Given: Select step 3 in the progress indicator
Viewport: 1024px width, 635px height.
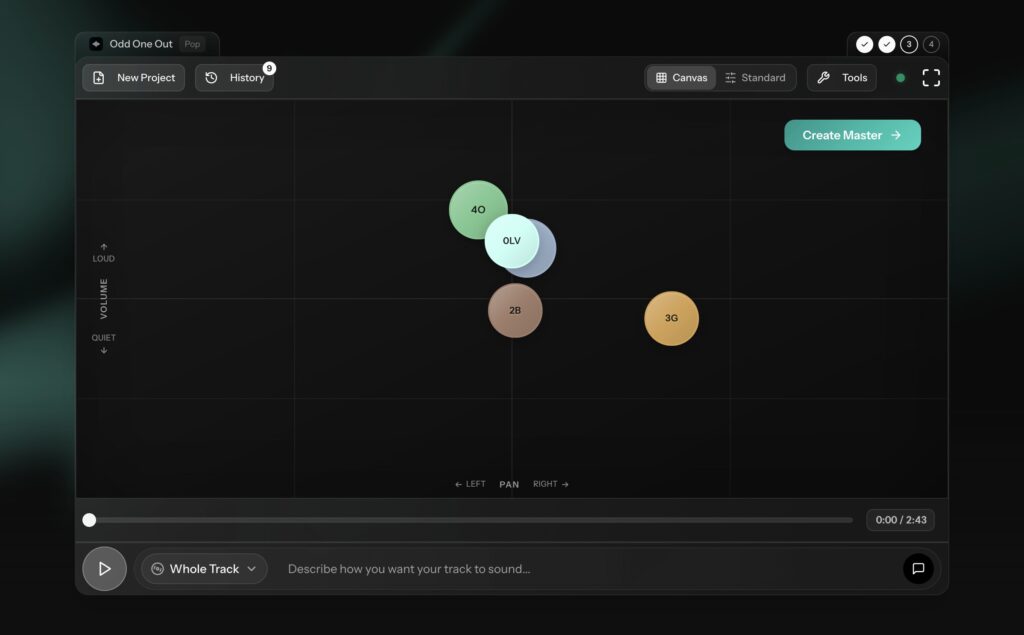Looking at the screenshot, I should (908, 44).
